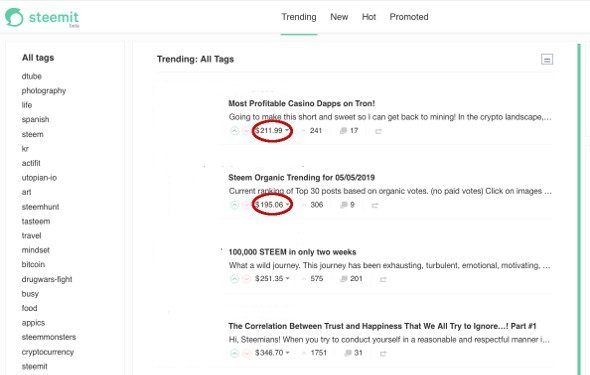Filter by the food tag
This screenshot has height=375, width=590.
[29, 308]
